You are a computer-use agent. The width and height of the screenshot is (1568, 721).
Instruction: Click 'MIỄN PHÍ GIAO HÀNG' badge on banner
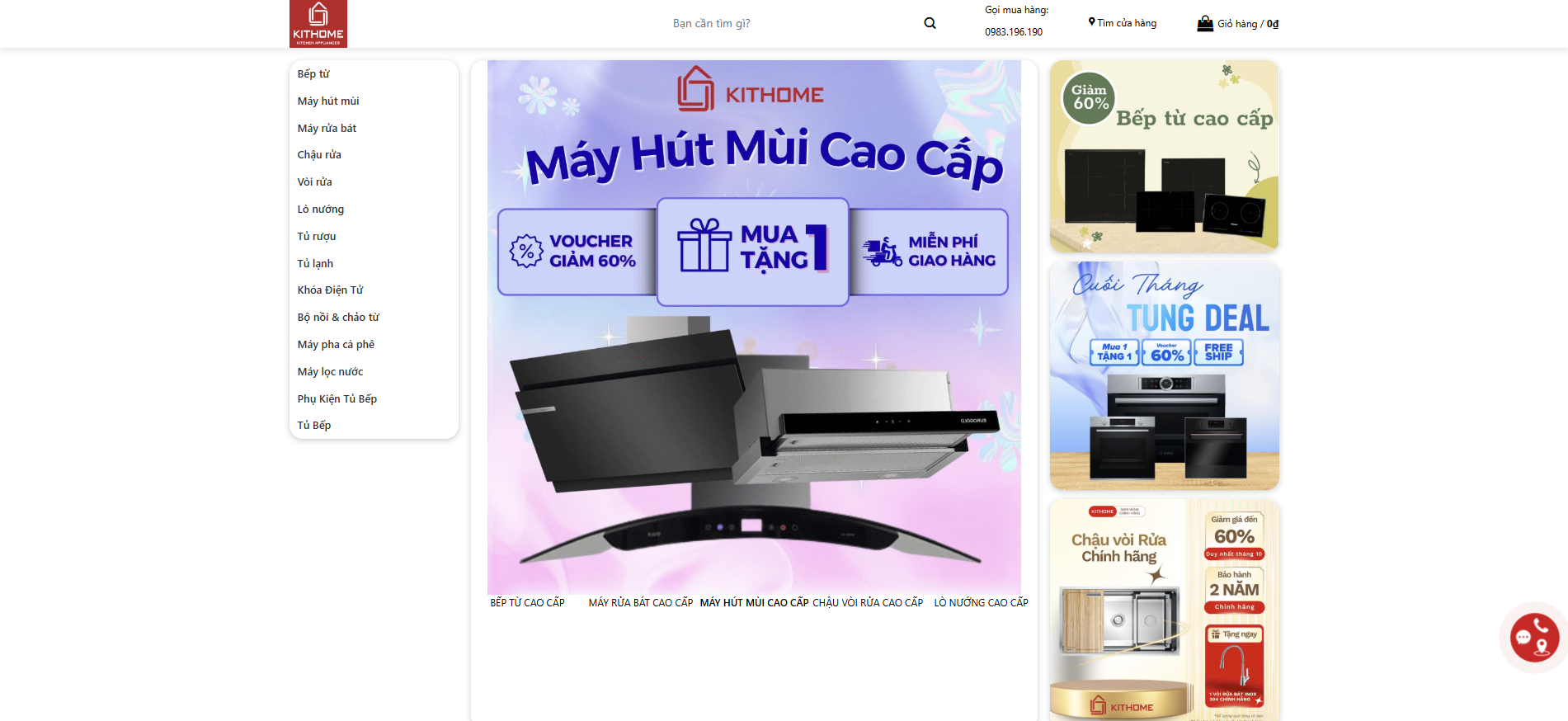[929, 252]
